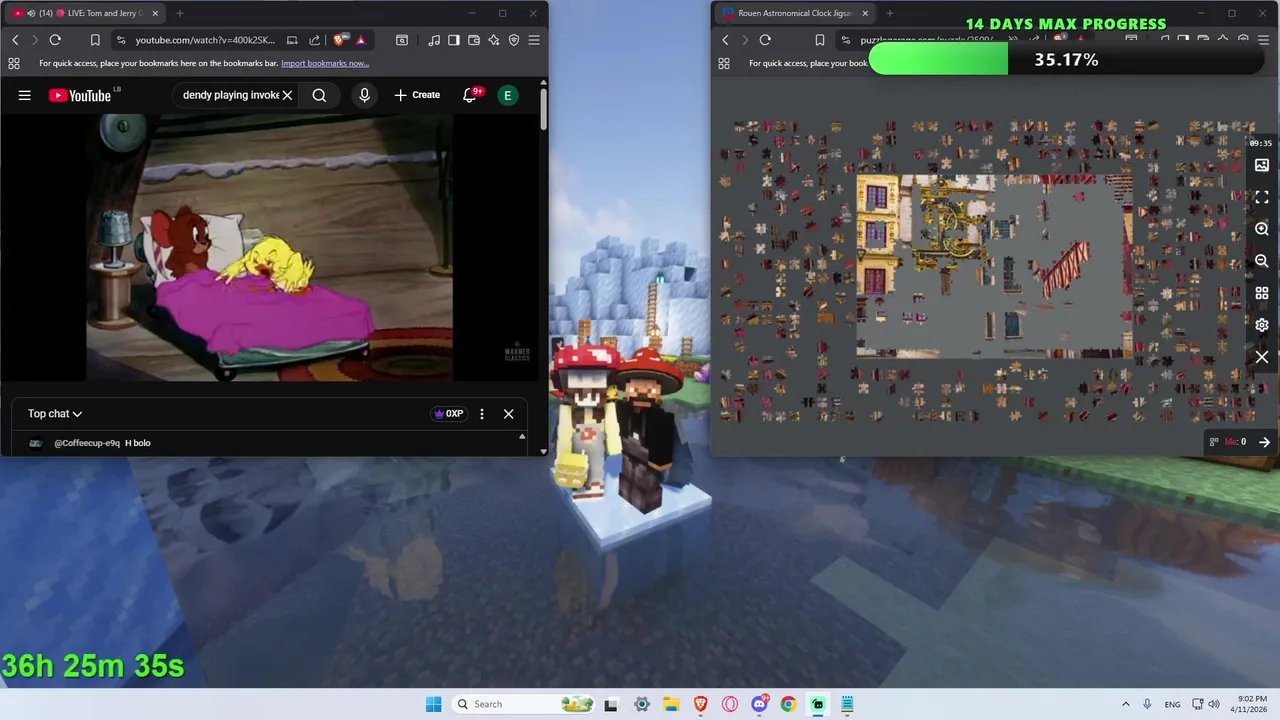Screen dimensions: 1280x720
Task: Zoom in on the puzzle
Action: coord(1262,229)
